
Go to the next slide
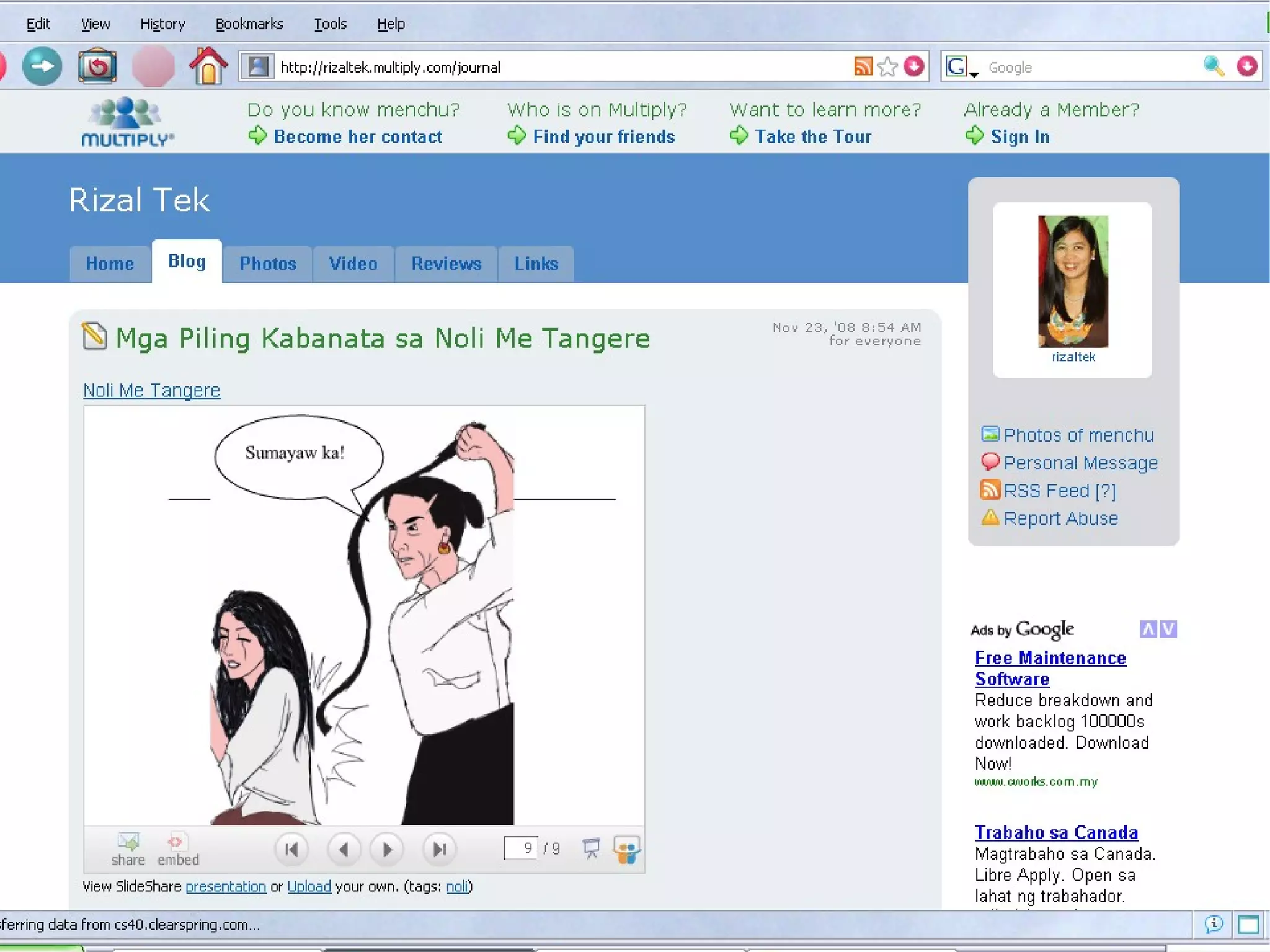pyautogui.click(x=387, y=849)
